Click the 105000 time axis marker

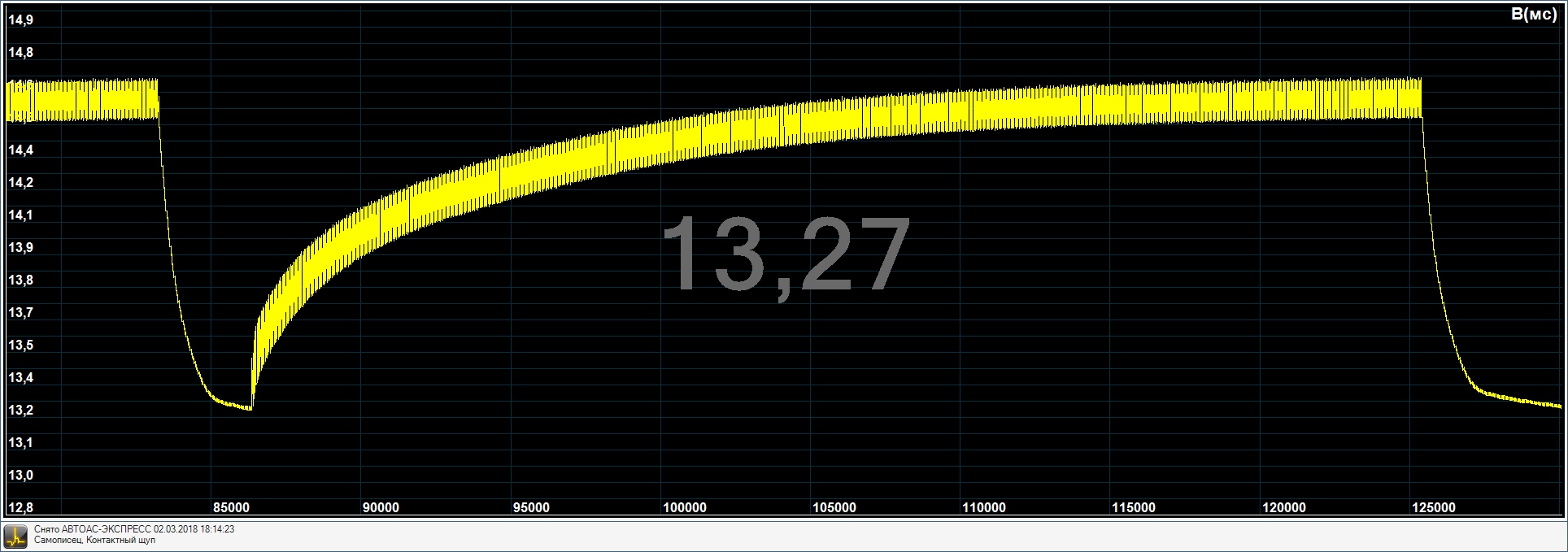[834, 508]
